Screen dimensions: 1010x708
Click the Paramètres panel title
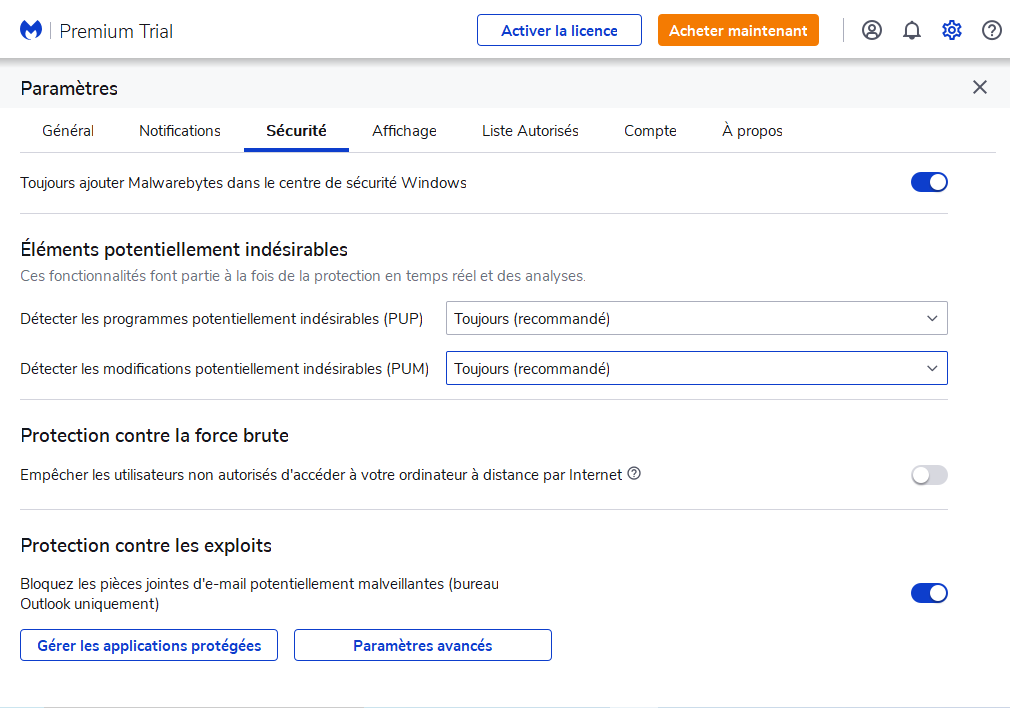(69, 88)
